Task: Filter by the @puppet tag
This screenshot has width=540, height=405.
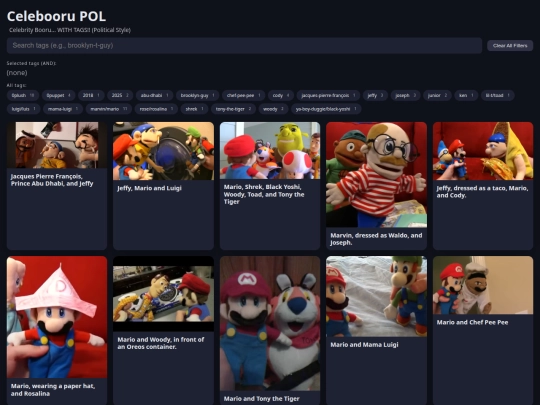Action: [x=59, y=95]
